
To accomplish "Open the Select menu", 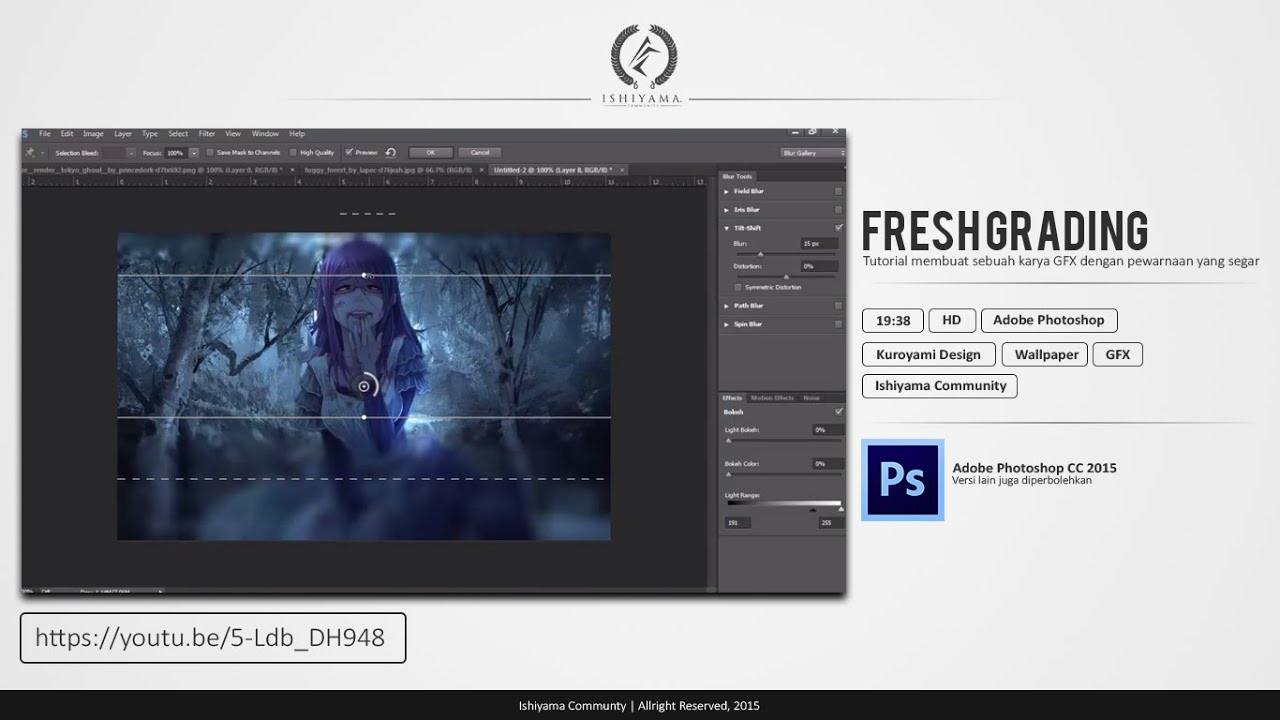I will [x=178, y=134].
